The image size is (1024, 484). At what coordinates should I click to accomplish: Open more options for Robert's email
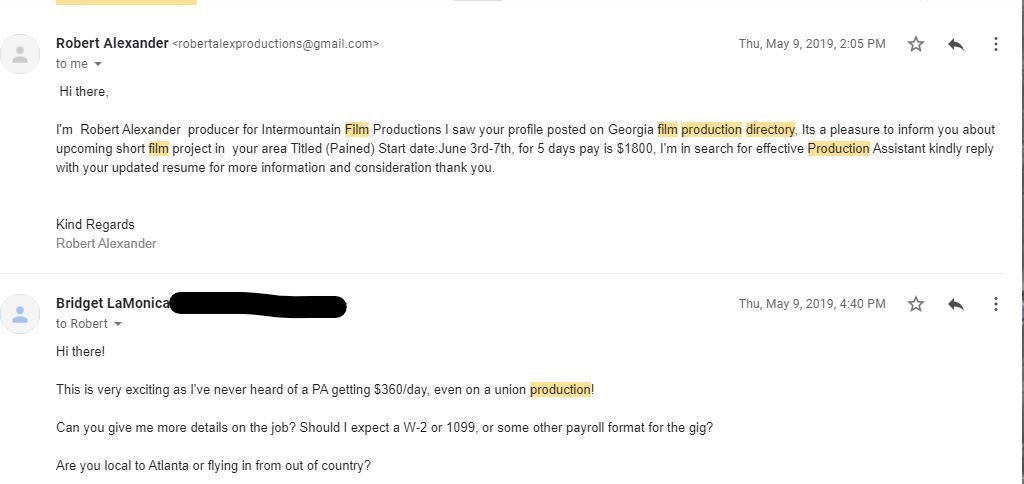pos(995,44)
